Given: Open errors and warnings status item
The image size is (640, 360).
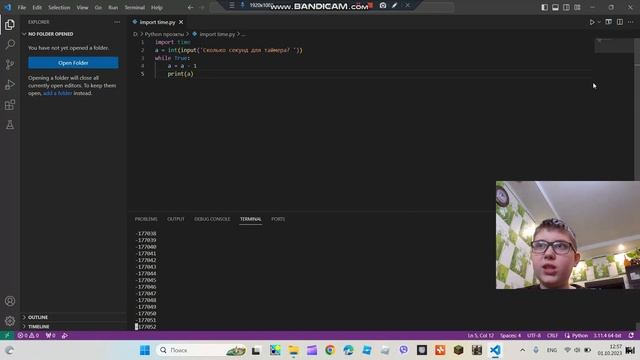Looking at the screenshot, I should 28,336.
